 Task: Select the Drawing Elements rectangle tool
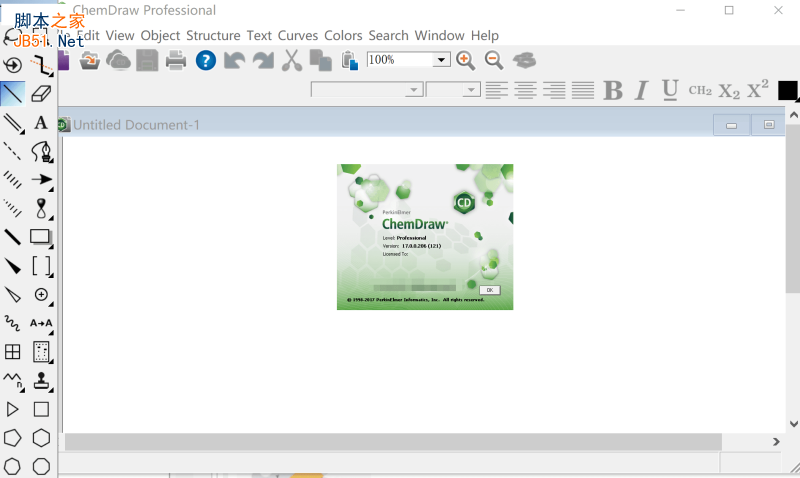tap(41, 237)
